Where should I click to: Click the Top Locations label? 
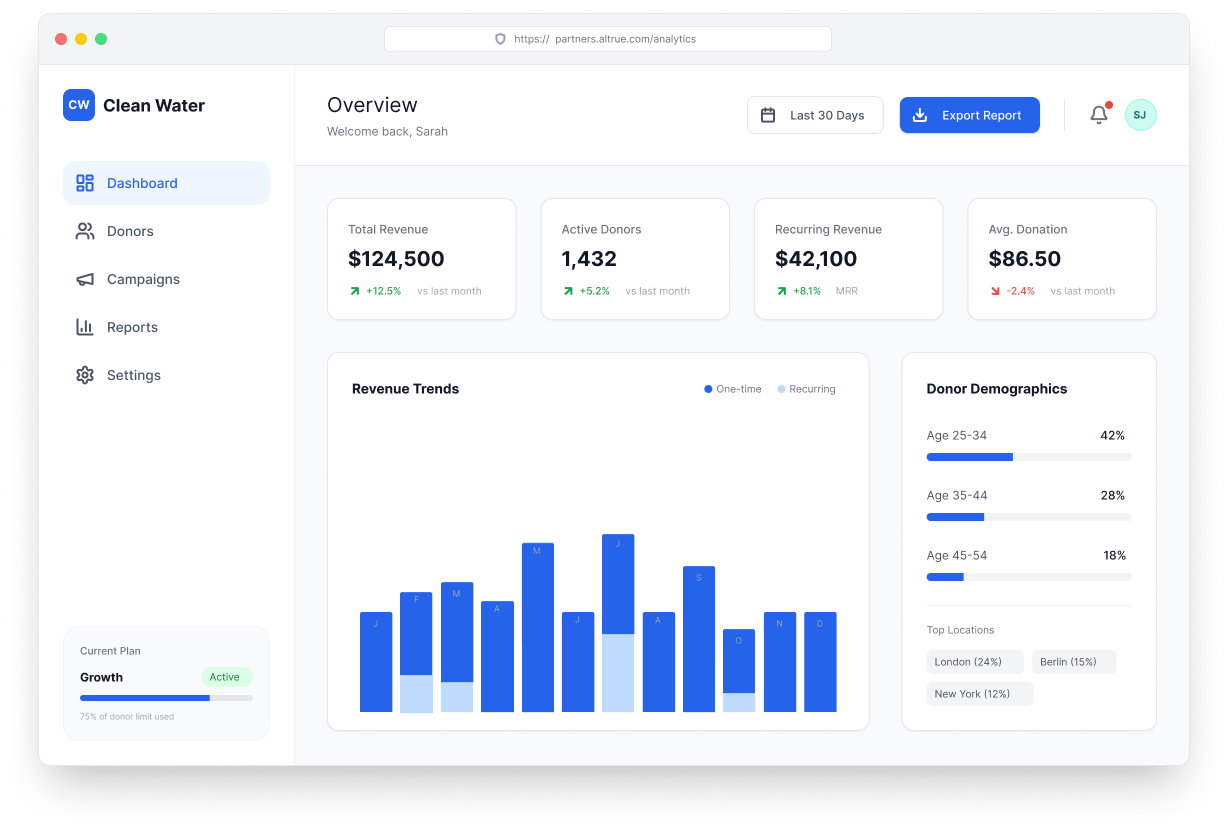(961, 630)
